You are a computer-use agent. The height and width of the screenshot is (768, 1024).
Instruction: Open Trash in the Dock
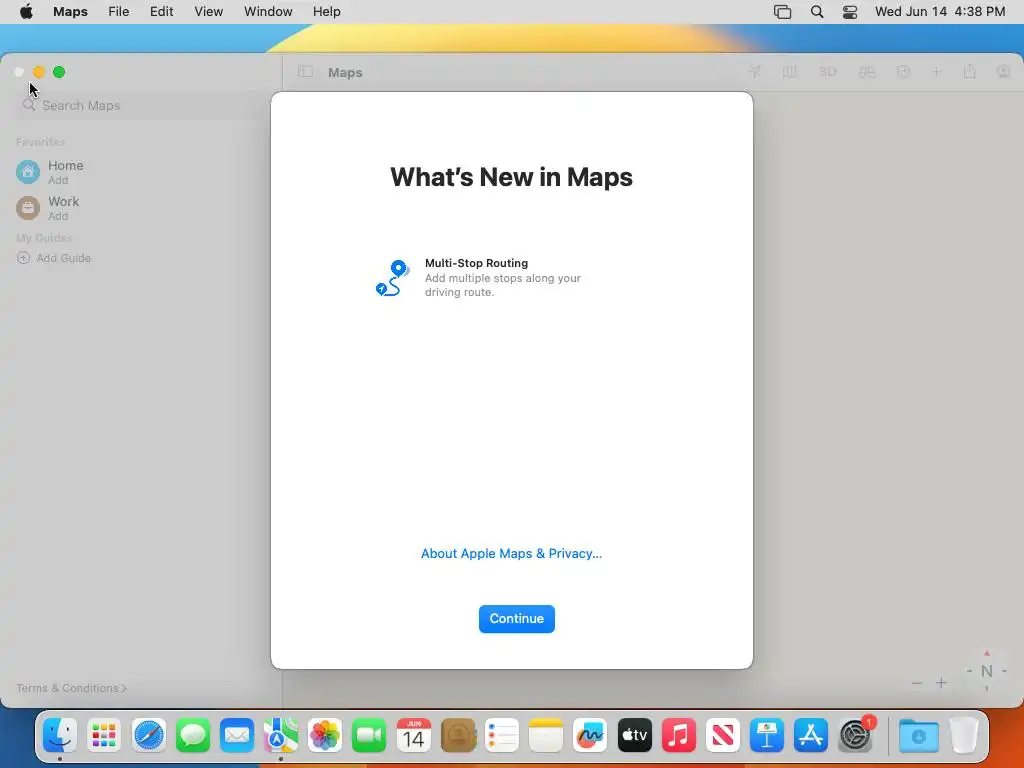[964, 736]
